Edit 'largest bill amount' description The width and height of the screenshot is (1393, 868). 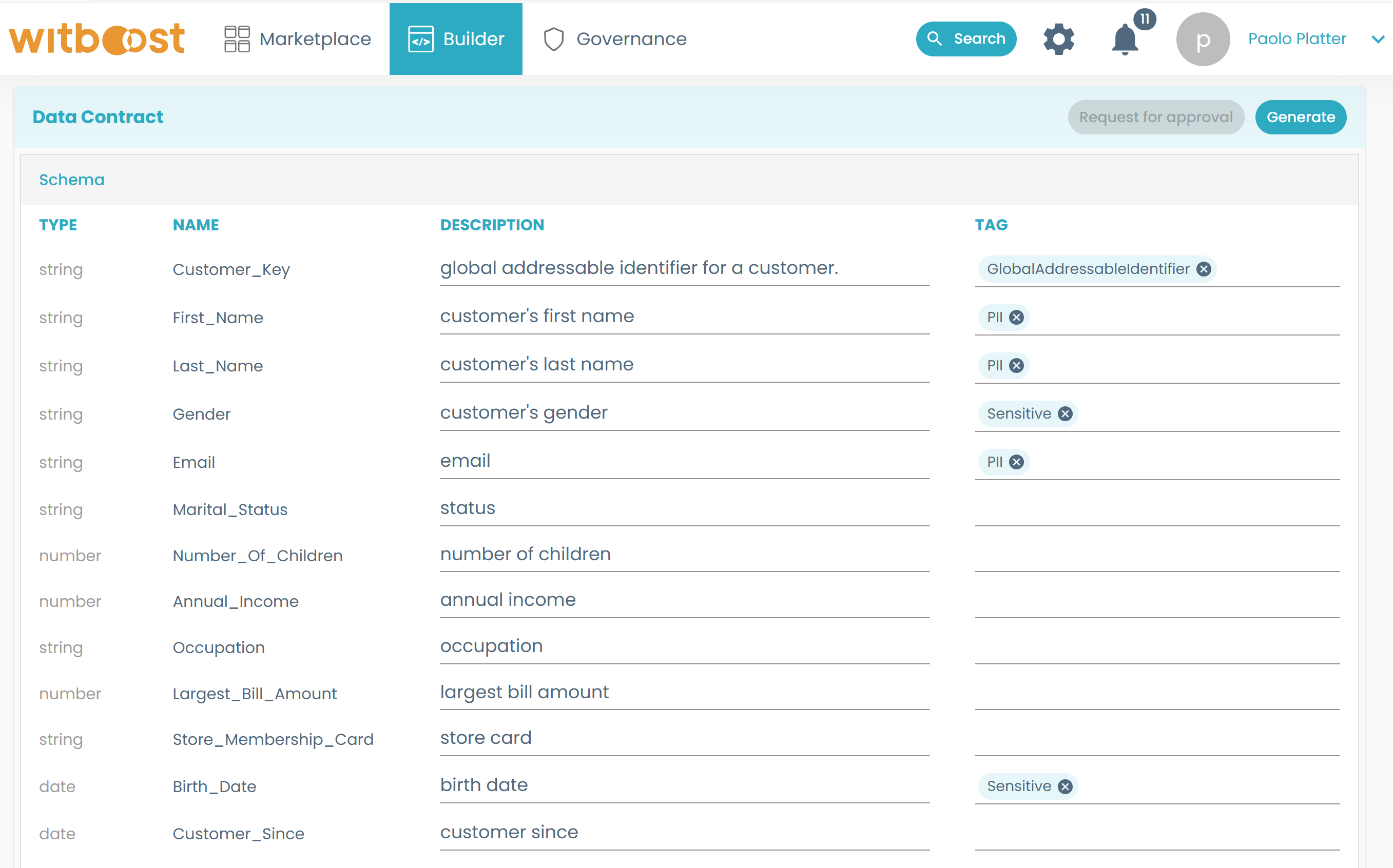coord(685,693)
